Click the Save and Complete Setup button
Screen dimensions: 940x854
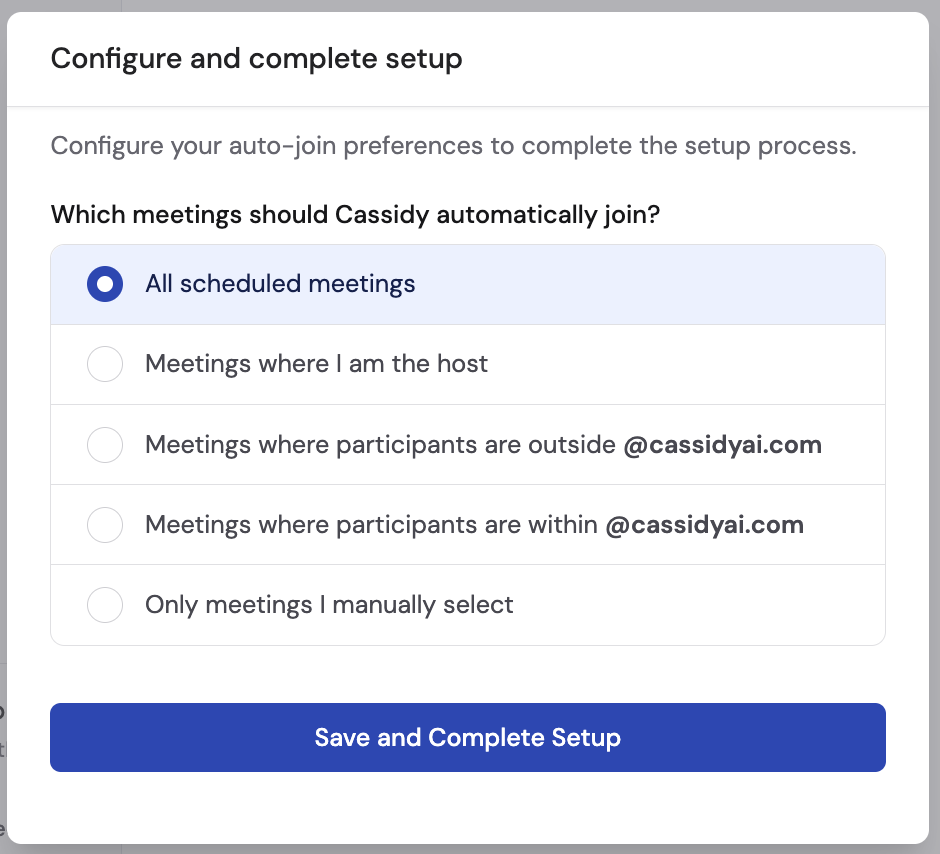[468, 737]
